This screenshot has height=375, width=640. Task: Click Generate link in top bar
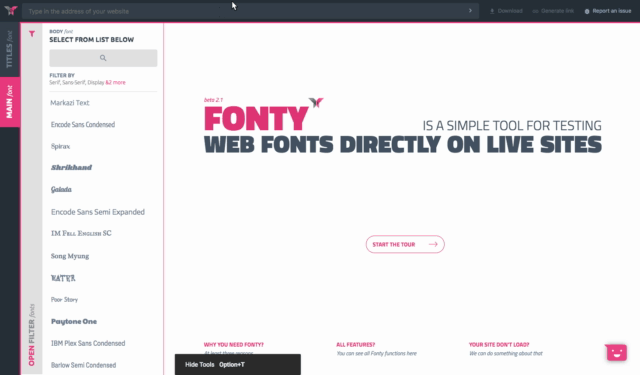[x=553, y=11]
